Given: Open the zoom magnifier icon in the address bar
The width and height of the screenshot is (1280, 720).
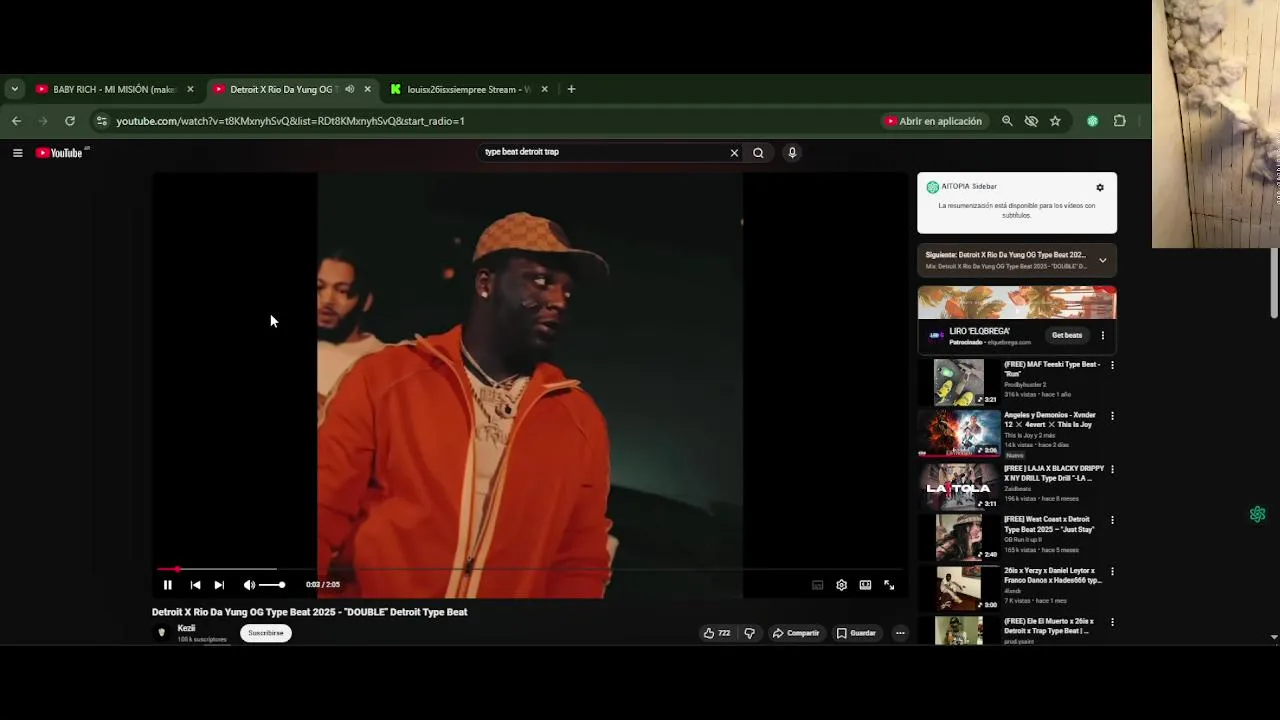Looking at the screenshot, I should pyautogui.click(x=1007, y=121).
